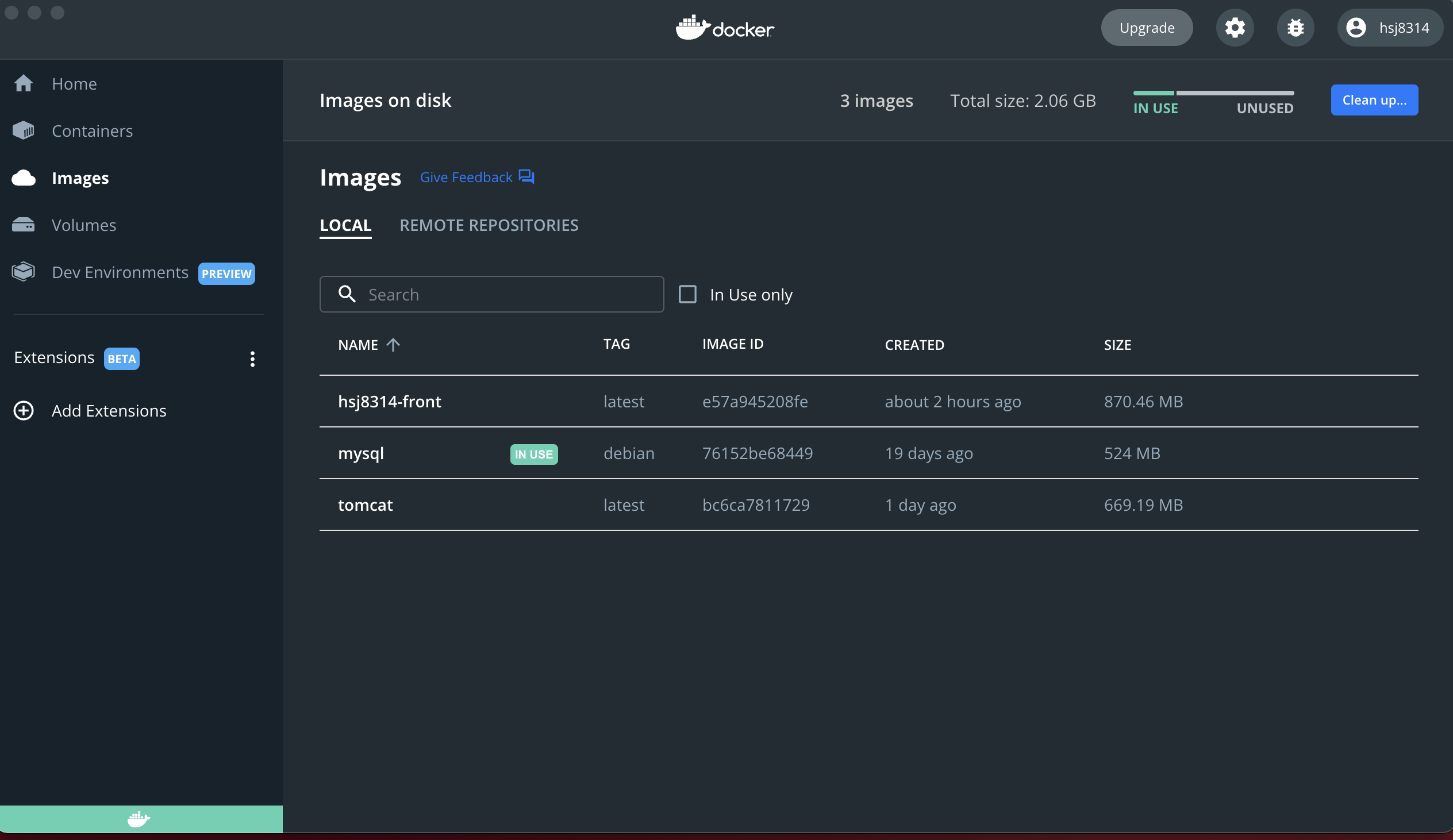
Task: Select the LOCAL tab
Action: [345, 225]
